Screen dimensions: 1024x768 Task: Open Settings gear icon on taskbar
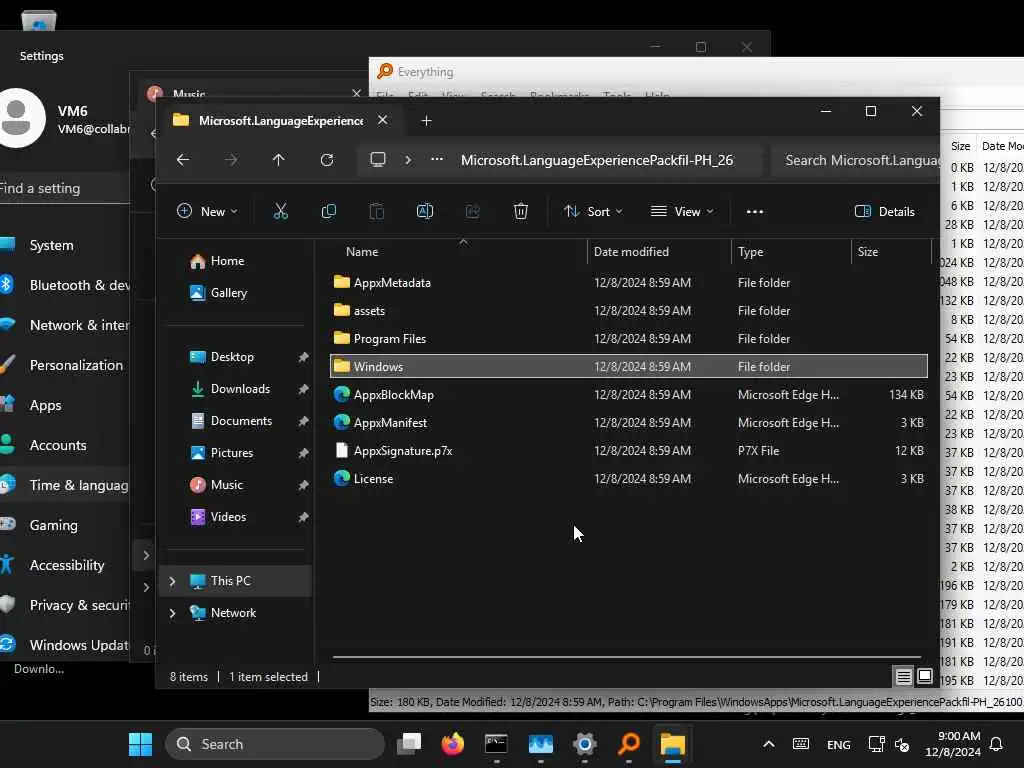(584, 744)
